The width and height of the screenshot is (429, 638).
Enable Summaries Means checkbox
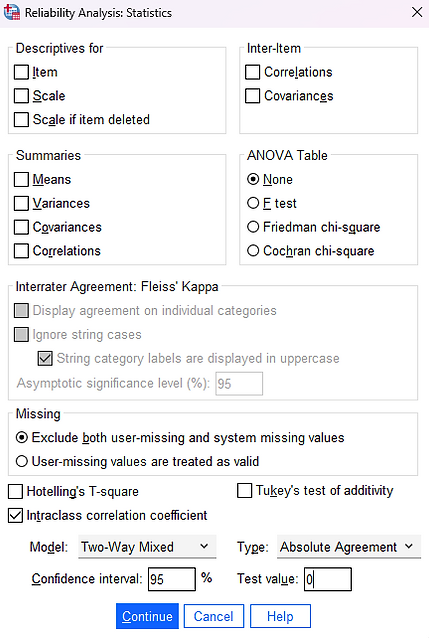(22, 179)
